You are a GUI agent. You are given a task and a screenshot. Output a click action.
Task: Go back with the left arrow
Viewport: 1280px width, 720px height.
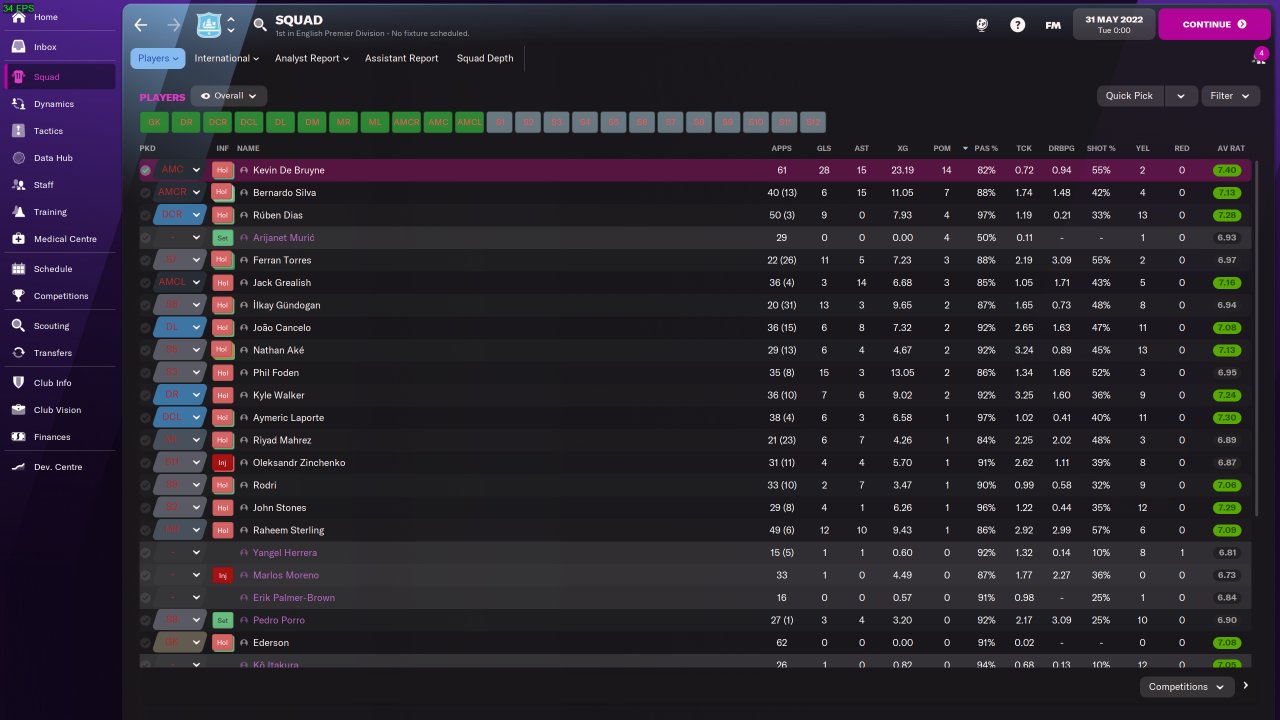click(141, 25)
